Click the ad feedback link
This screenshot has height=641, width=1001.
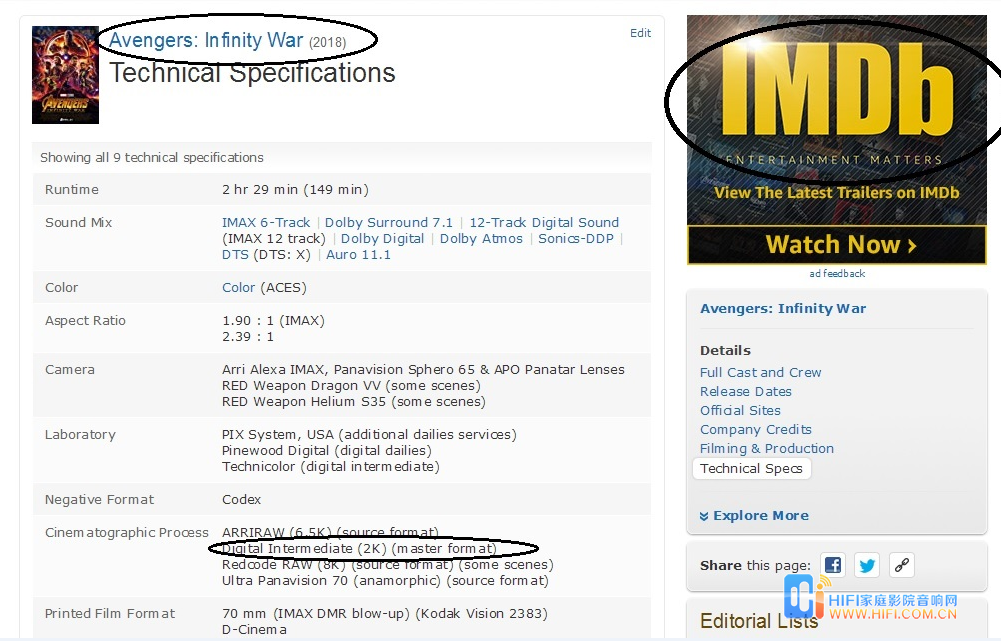(837, 274)
